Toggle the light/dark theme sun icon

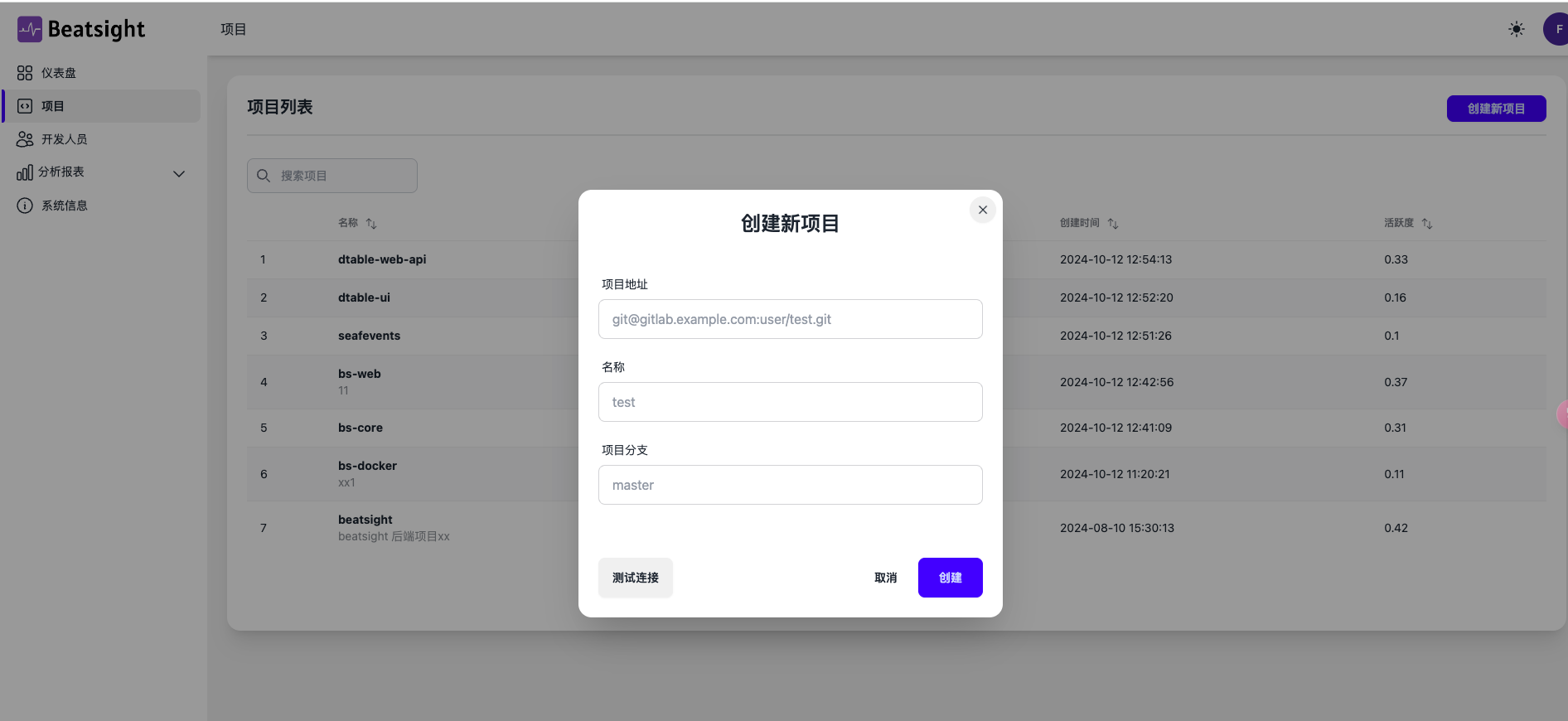(1516, 29)
